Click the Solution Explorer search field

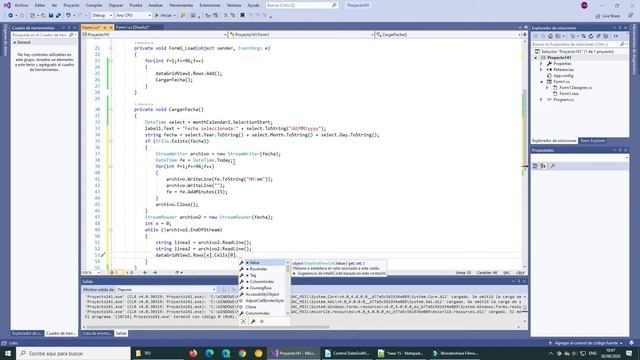579,44
